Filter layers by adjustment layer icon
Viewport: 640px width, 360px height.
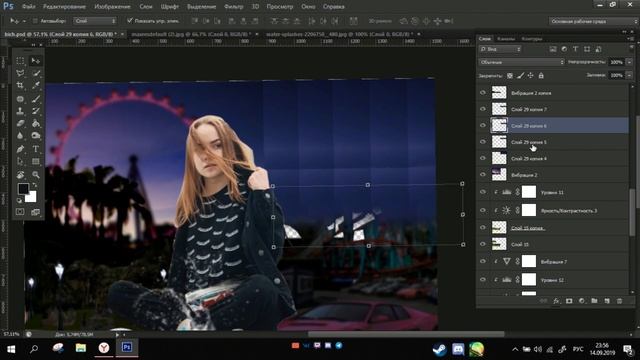564,49
